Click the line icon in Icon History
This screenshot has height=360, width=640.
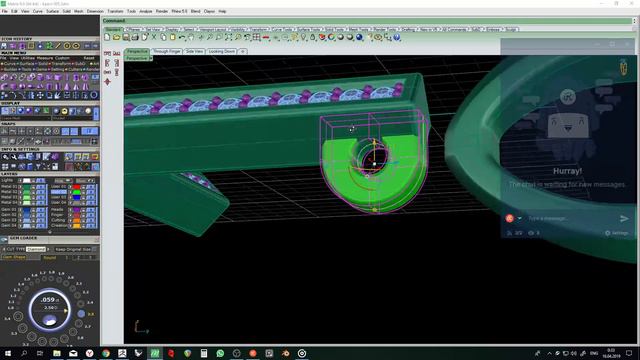click(x=58, y=46)
